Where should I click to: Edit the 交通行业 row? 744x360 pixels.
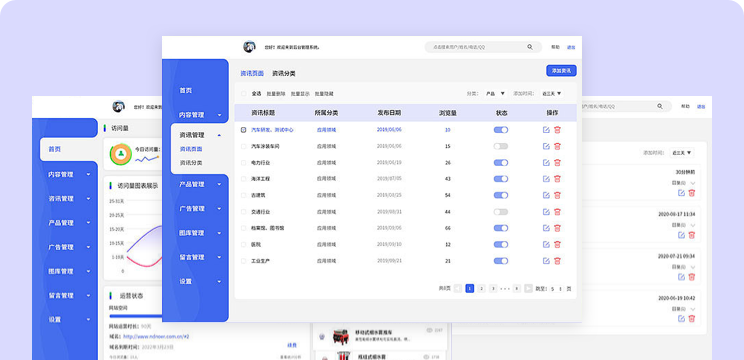pyautogui.click(x=546, y=212)
